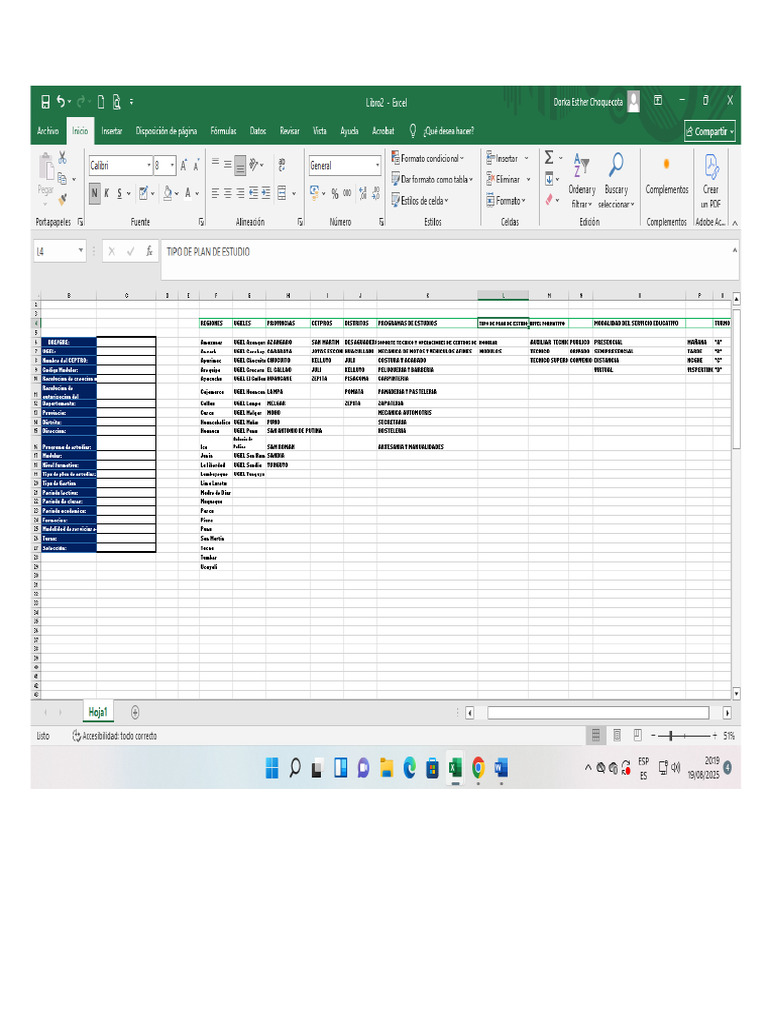This screenshot has height=1024, width=768.
Task: Toggle bold formatting (N)
Action: 95,193
